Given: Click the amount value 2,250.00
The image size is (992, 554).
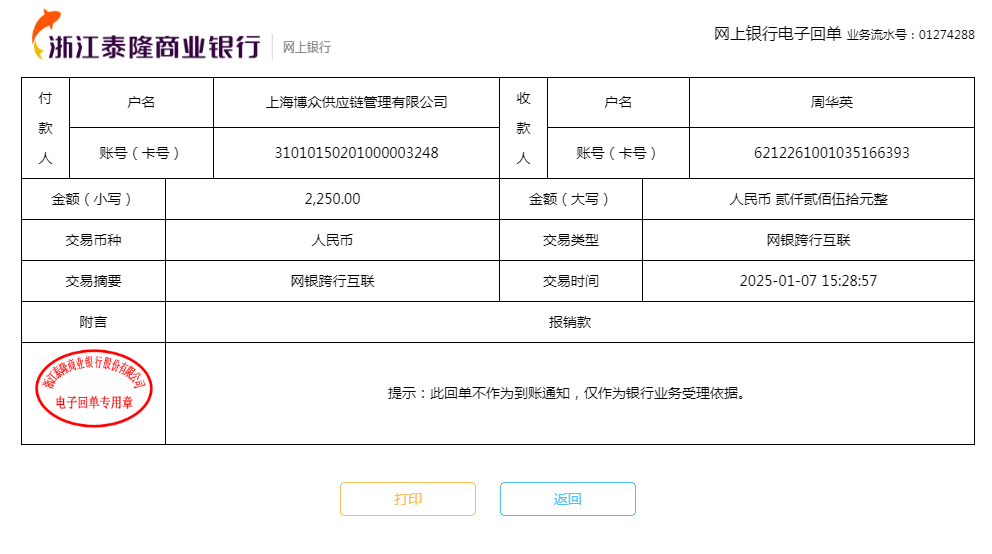Looking at the screenshot, I should pos(332,199).
